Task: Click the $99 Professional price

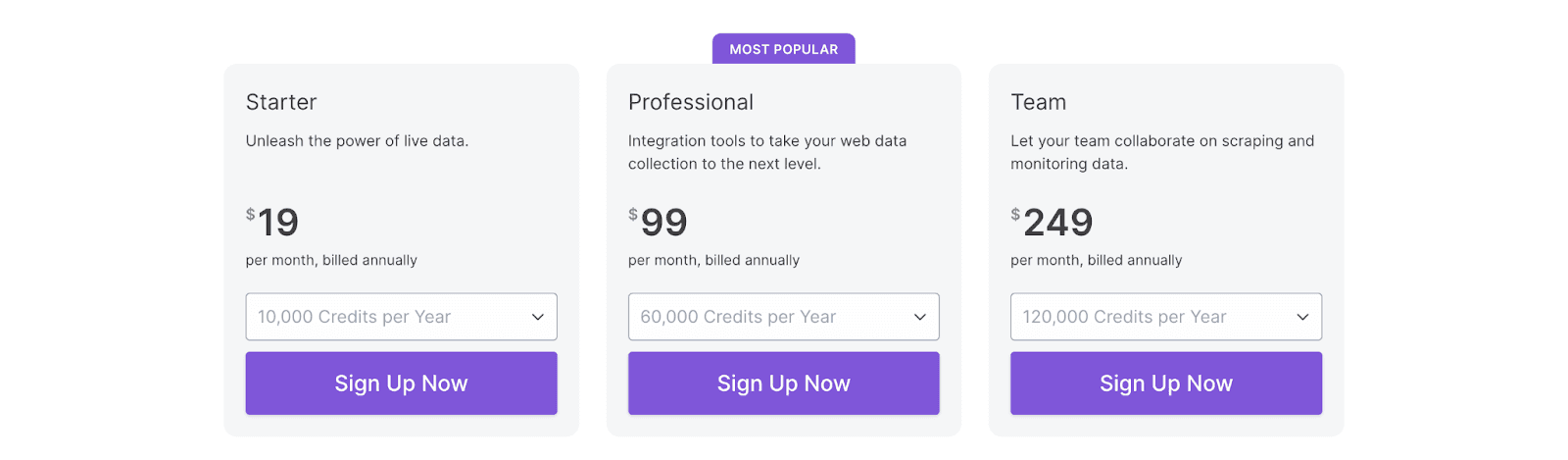Action: [x=660, y=223]
